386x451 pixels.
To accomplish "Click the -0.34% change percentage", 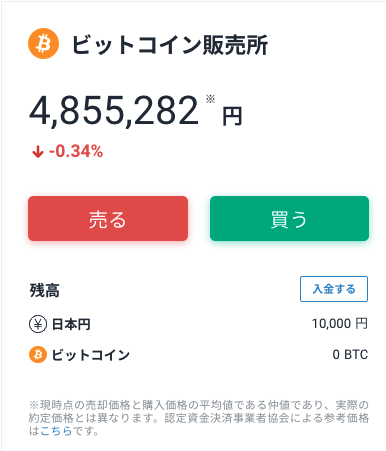I will (x=76, y=151).
